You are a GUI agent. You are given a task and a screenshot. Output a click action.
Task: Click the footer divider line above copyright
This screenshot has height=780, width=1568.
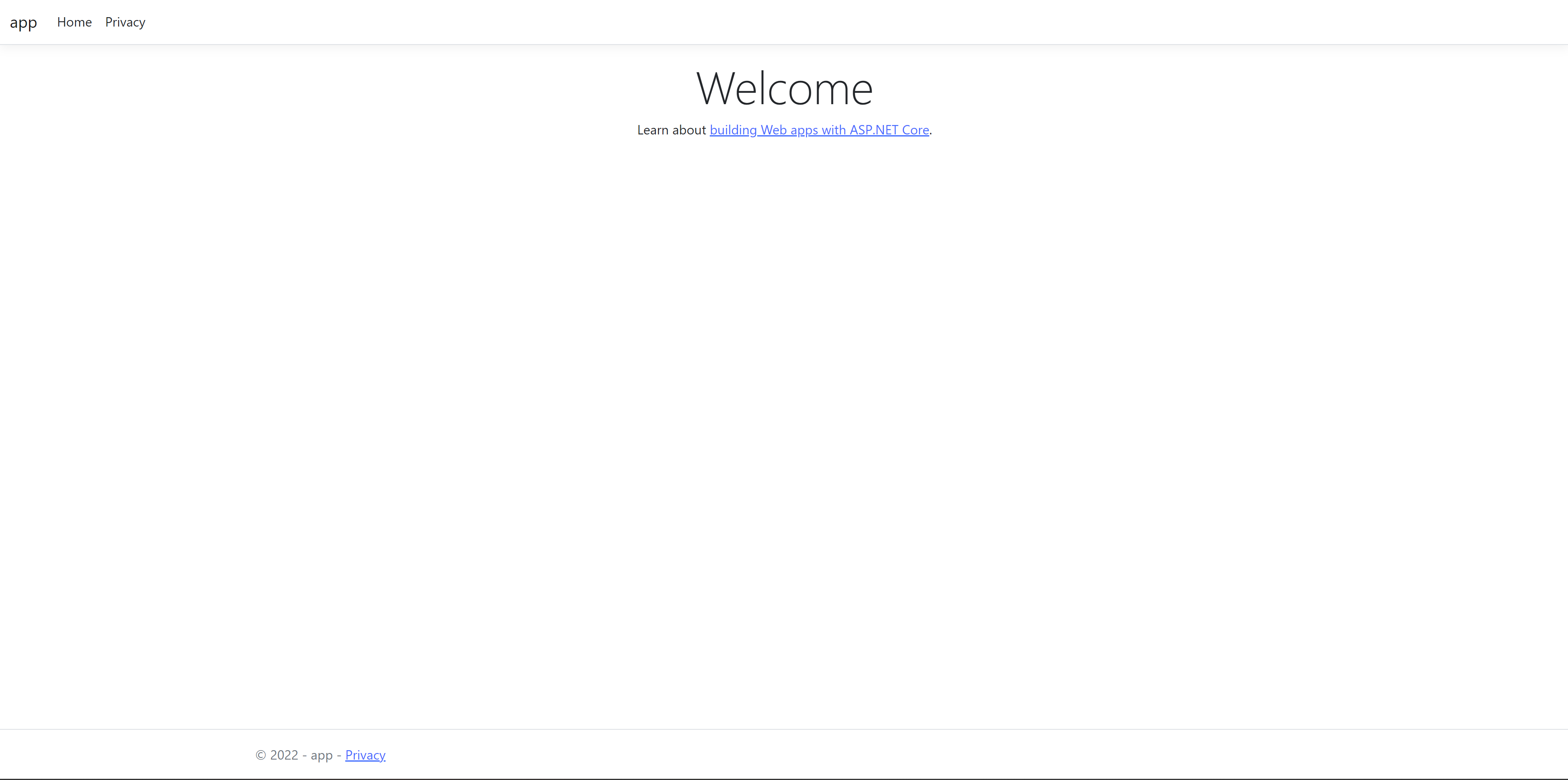tap(784, 729)
